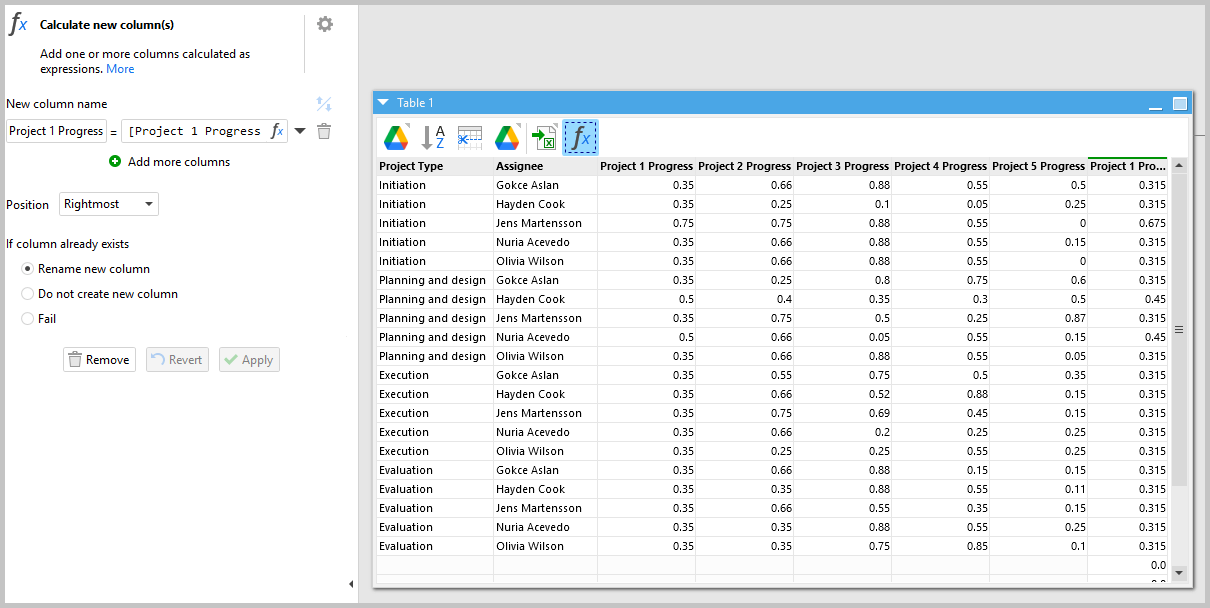This screenshot has width=1210, height=608.
Task: Click the reorder arrows icon above expression
Action: (x=324, y=104)
